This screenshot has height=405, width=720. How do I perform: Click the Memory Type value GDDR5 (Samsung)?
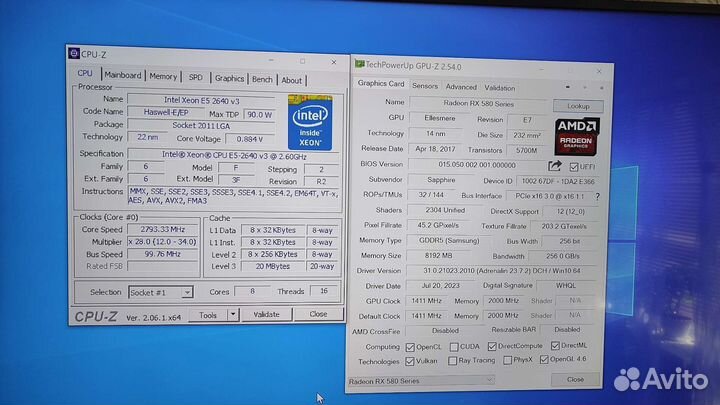click(449, 240)
